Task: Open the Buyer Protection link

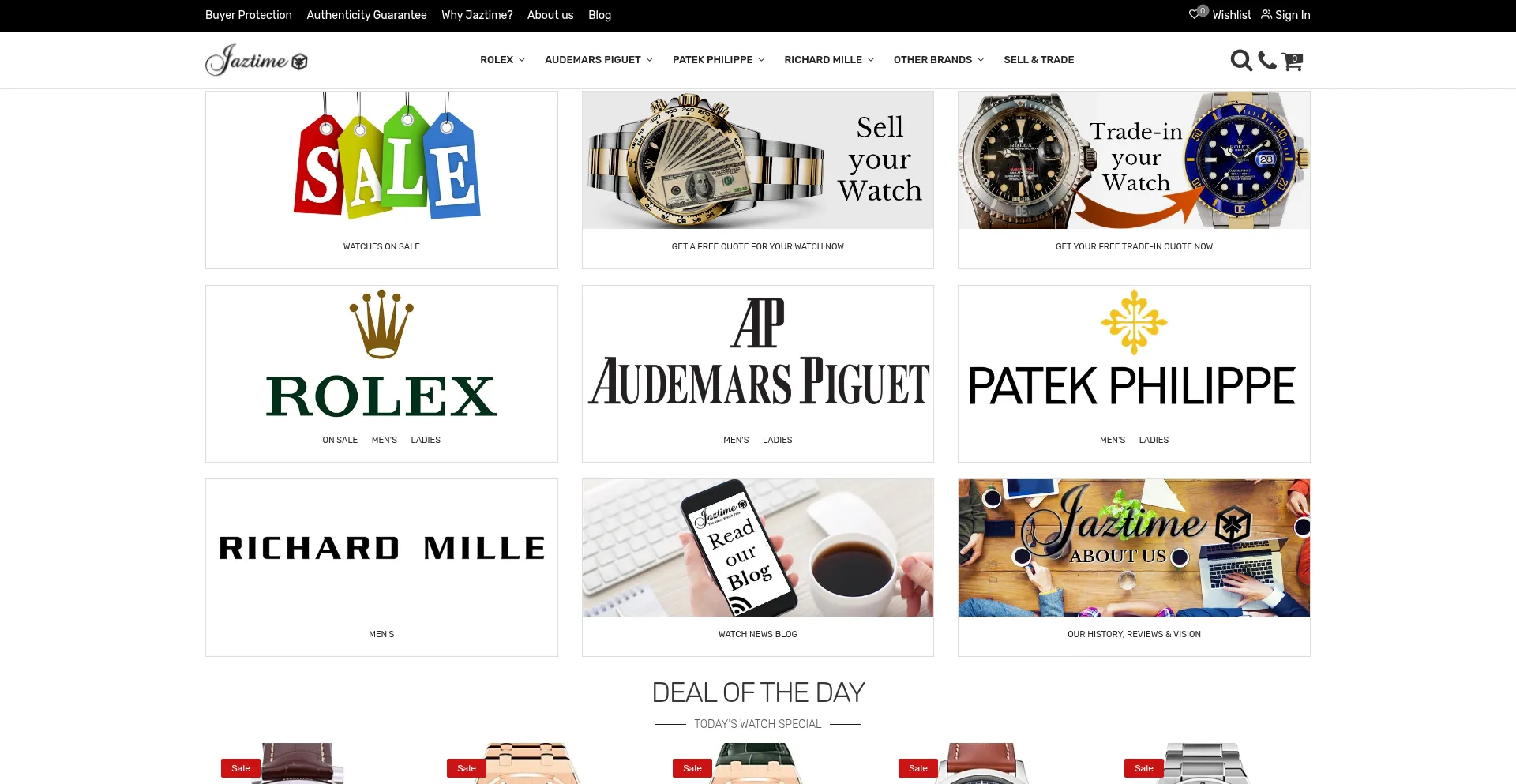Action: pyautogui.click(x=249, y=15)
